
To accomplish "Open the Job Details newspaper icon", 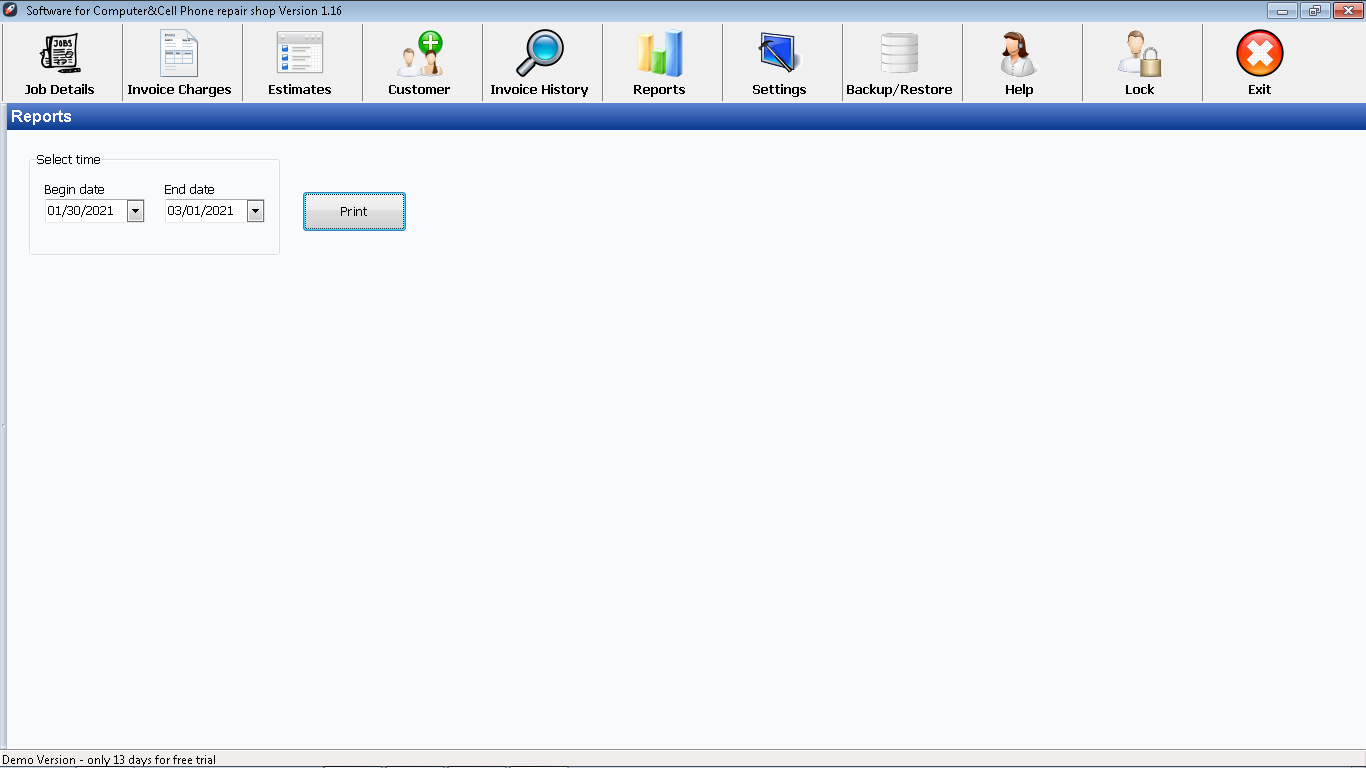I will pos(60,54).
